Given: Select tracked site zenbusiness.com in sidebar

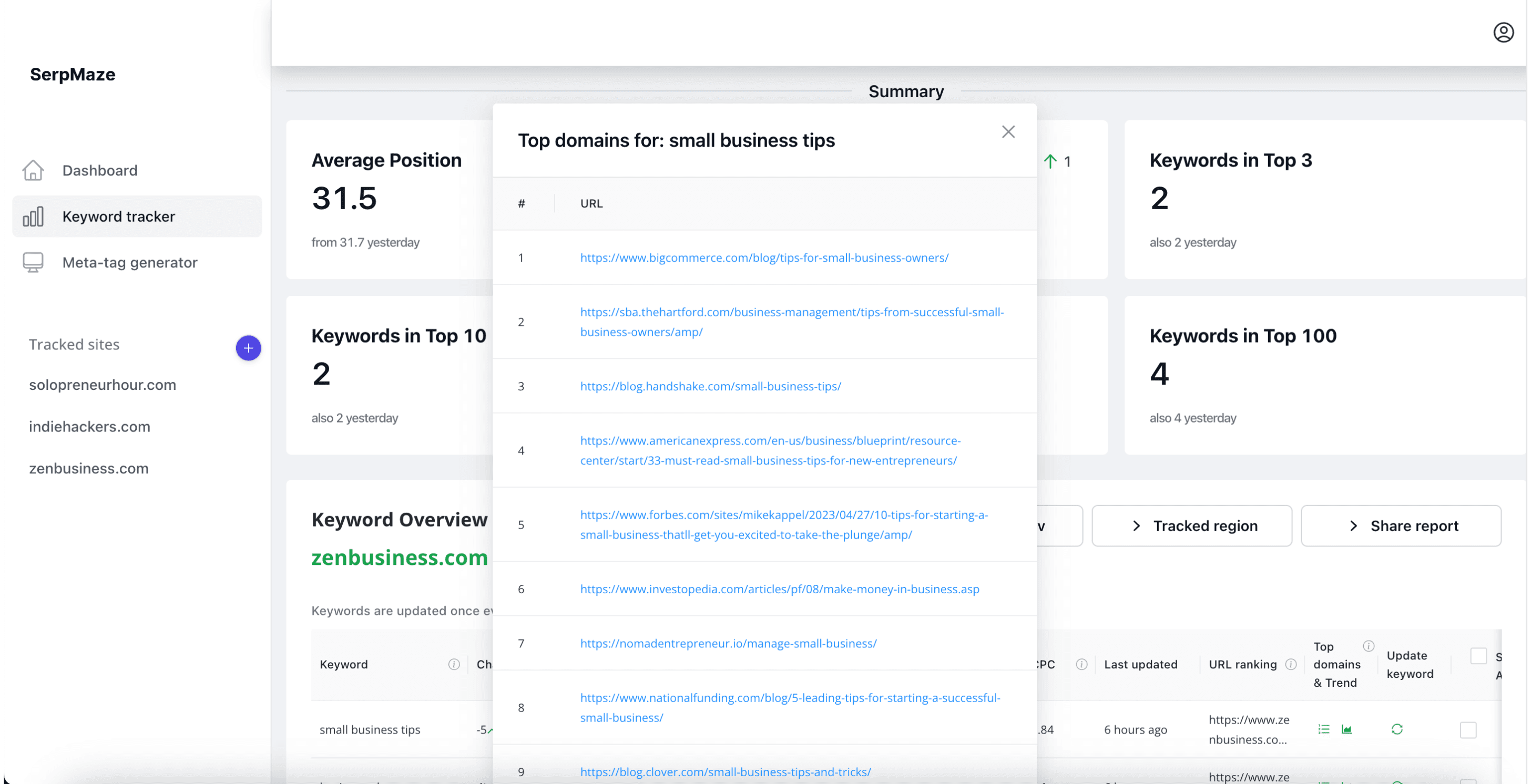Looking at the screenshot, I should tap(89, 468).
